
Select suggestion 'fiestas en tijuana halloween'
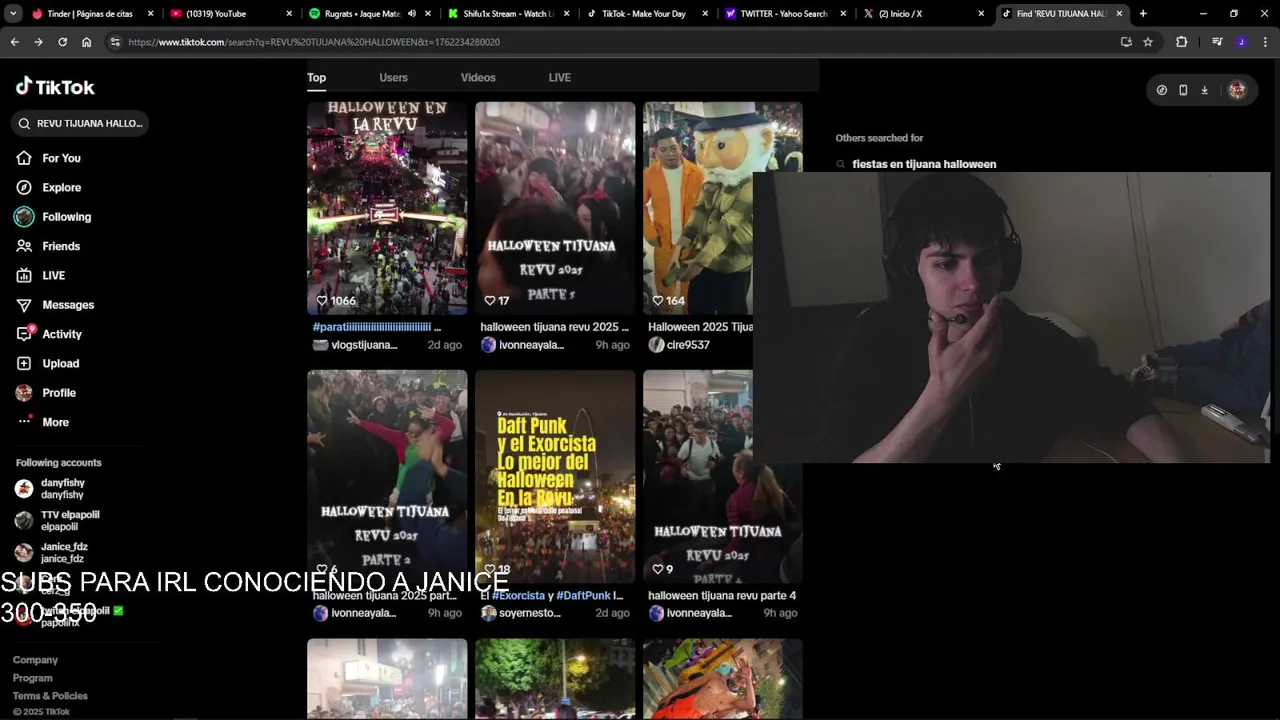(924, 164)
